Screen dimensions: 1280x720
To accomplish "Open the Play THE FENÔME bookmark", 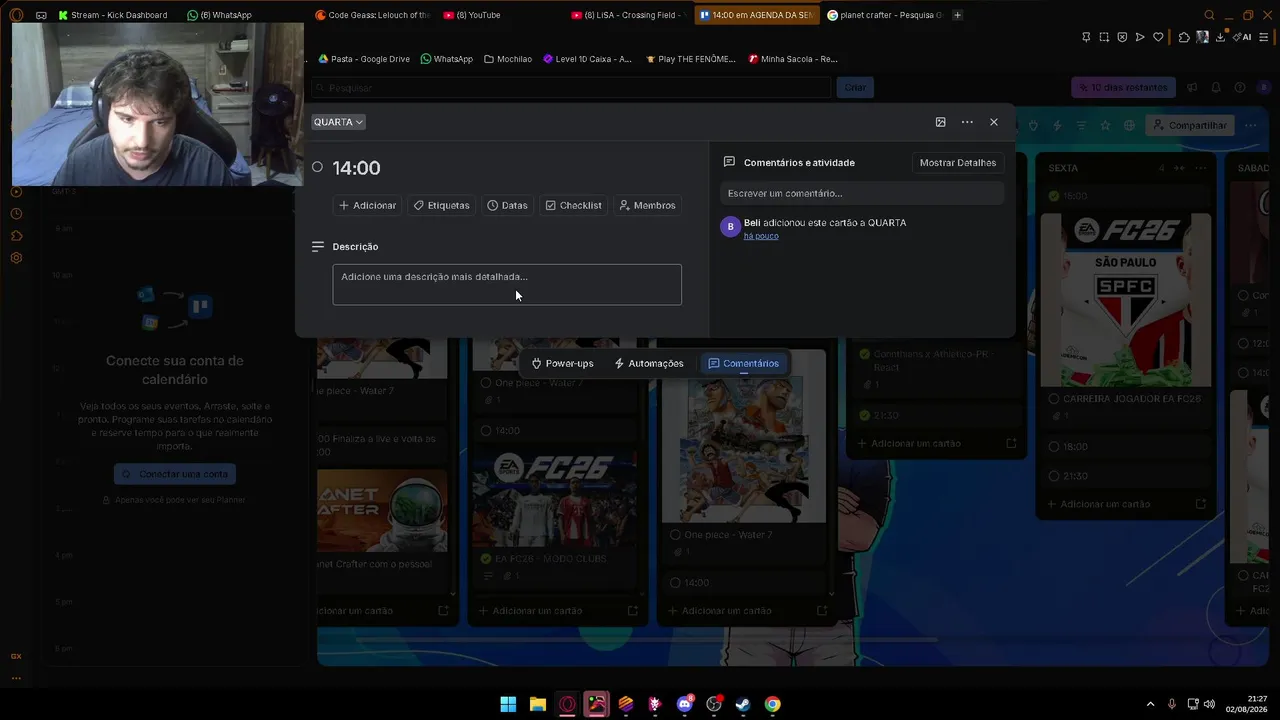I will [x=690, y=59].
